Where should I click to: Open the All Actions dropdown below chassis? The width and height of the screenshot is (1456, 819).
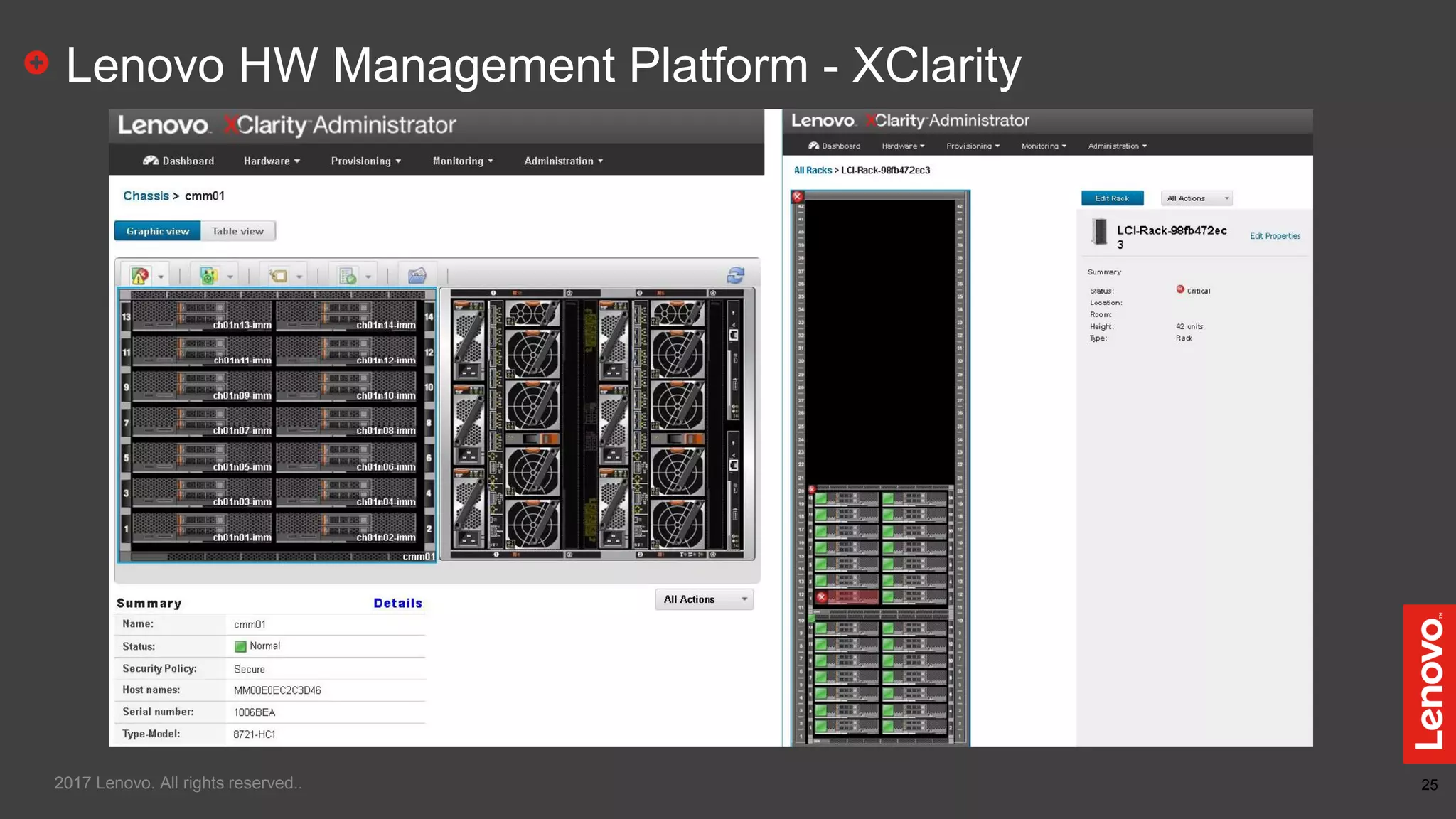[705, 599]
